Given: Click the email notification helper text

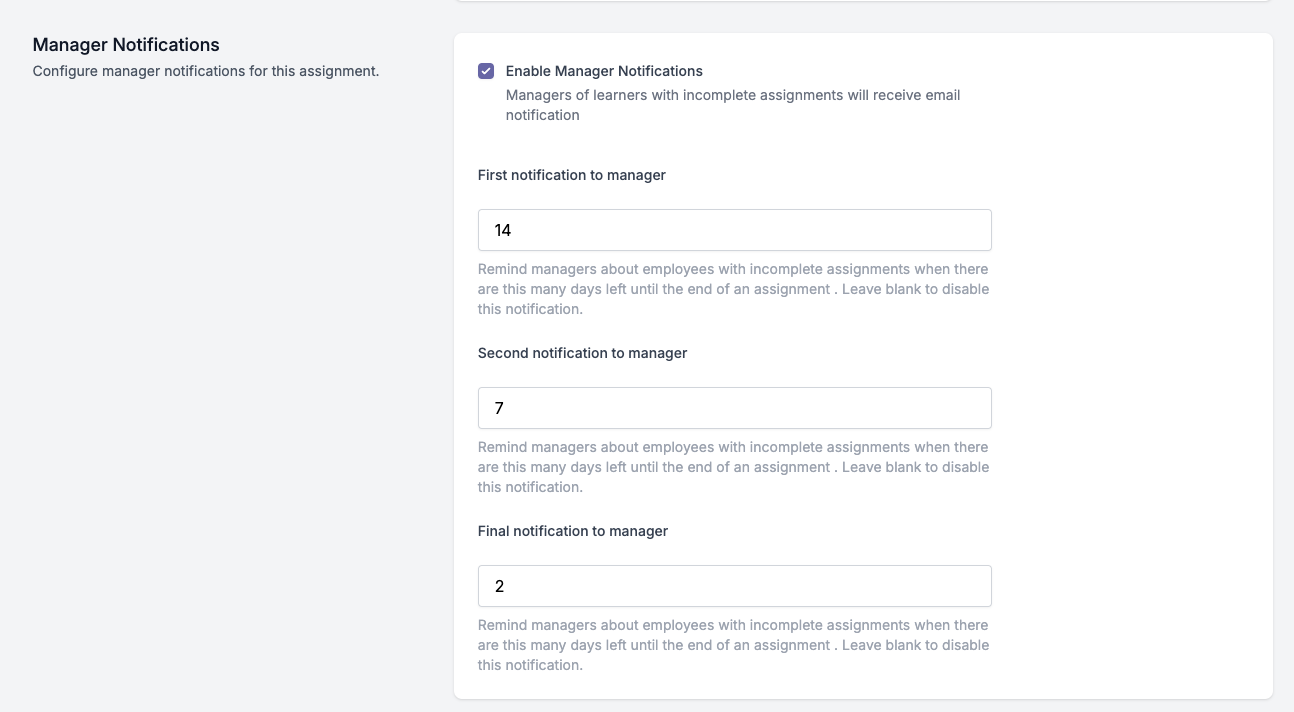Looking at the screenshot, I should pyautogui.click(x=733, y=105).
